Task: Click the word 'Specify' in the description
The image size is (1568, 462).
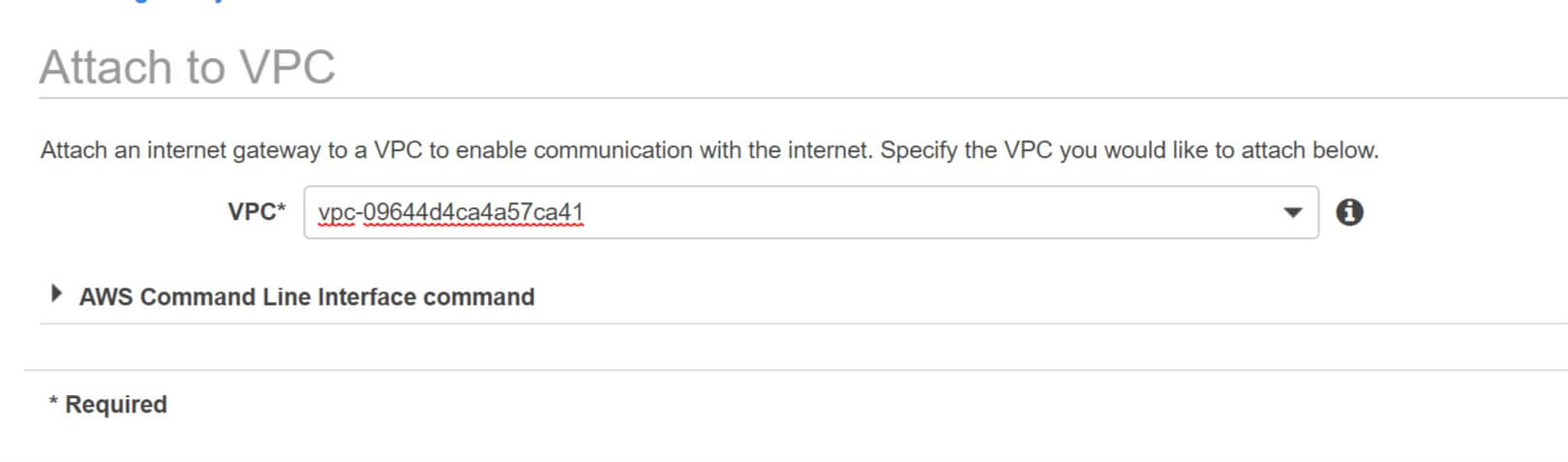Action: (919, 151)
